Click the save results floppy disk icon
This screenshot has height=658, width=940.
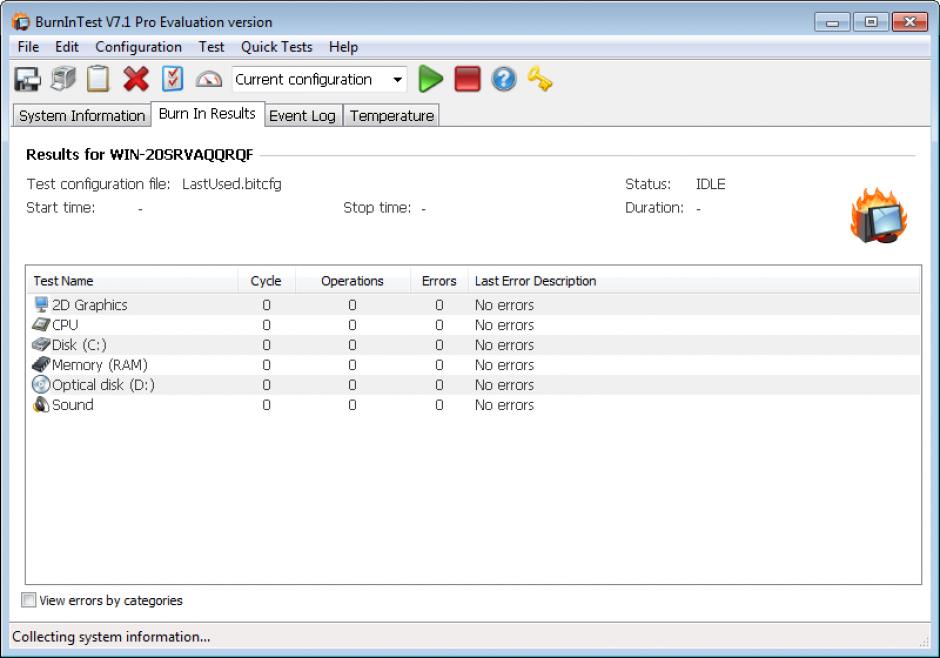coord(28,79)
